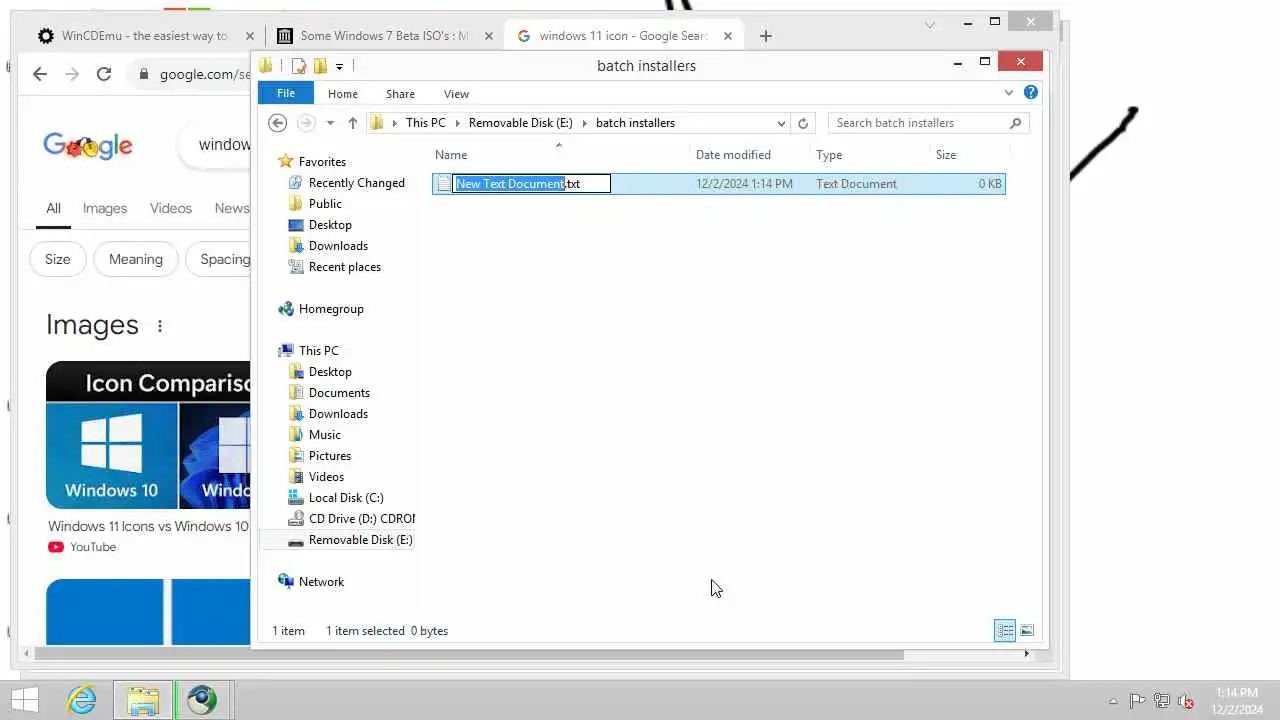Close the windows 11 icon Google tab
Image resolution: width=1280 pixels, height=720 pixels.
(x=728, y=36)
